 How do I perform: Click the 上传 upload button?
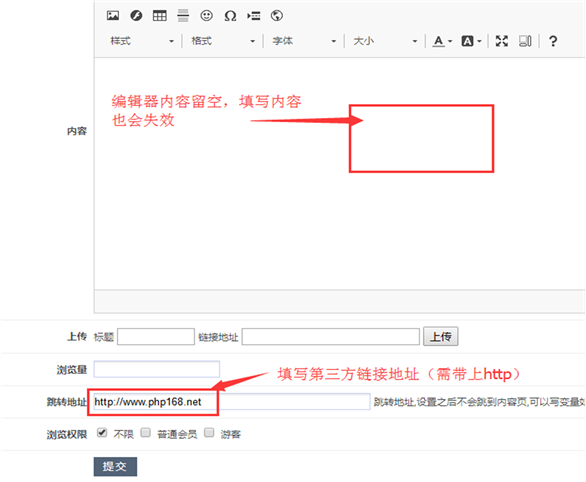pyautogui.click(x=441, y=337)
